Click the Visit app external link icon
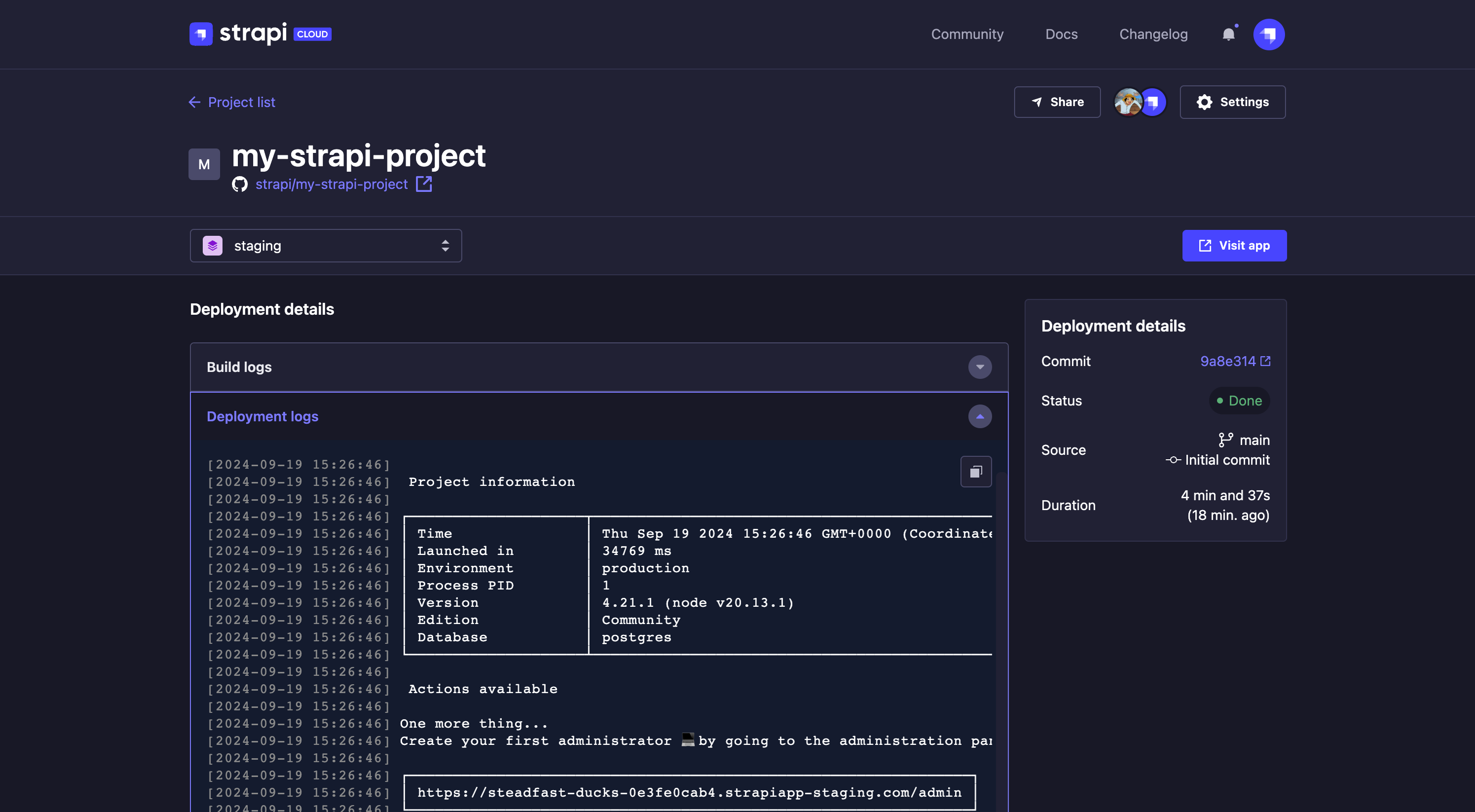 click(x=1205, y=245)
